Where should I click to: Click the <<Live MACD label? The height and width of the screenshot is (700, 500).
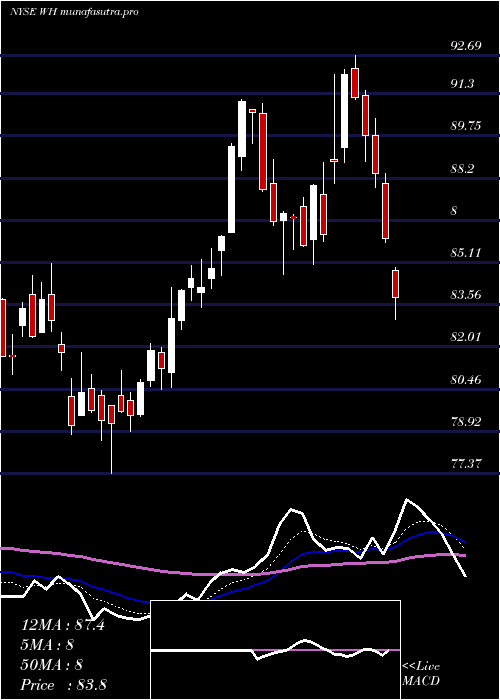pos(421,674)
